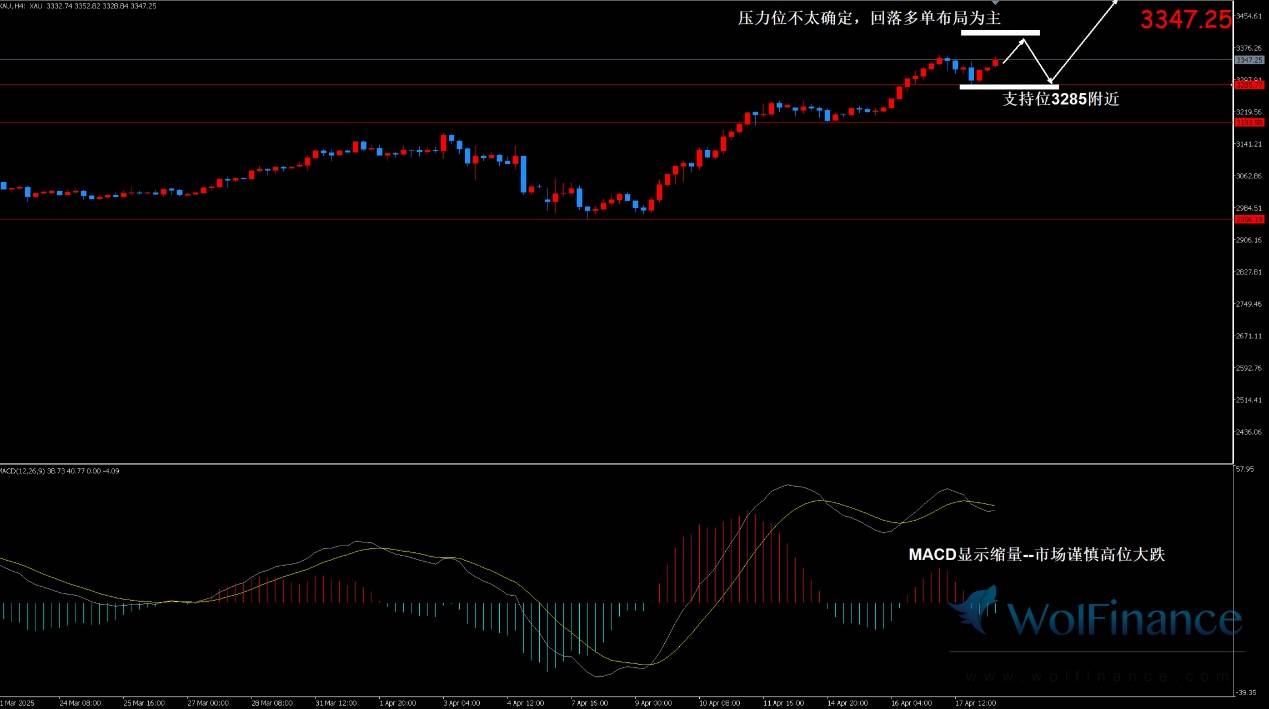Select the upper white resistance bar
The height and width of the screenshot is (709, 1269).
[1000, 33]
